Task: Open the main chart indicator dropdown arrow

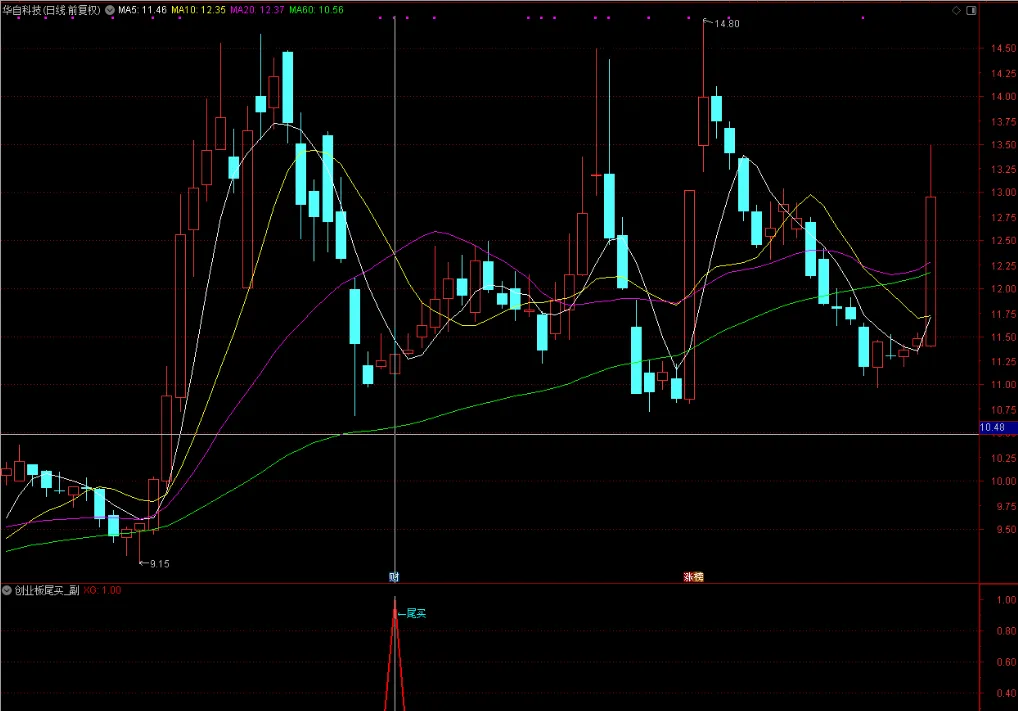Action: [110, 10]
